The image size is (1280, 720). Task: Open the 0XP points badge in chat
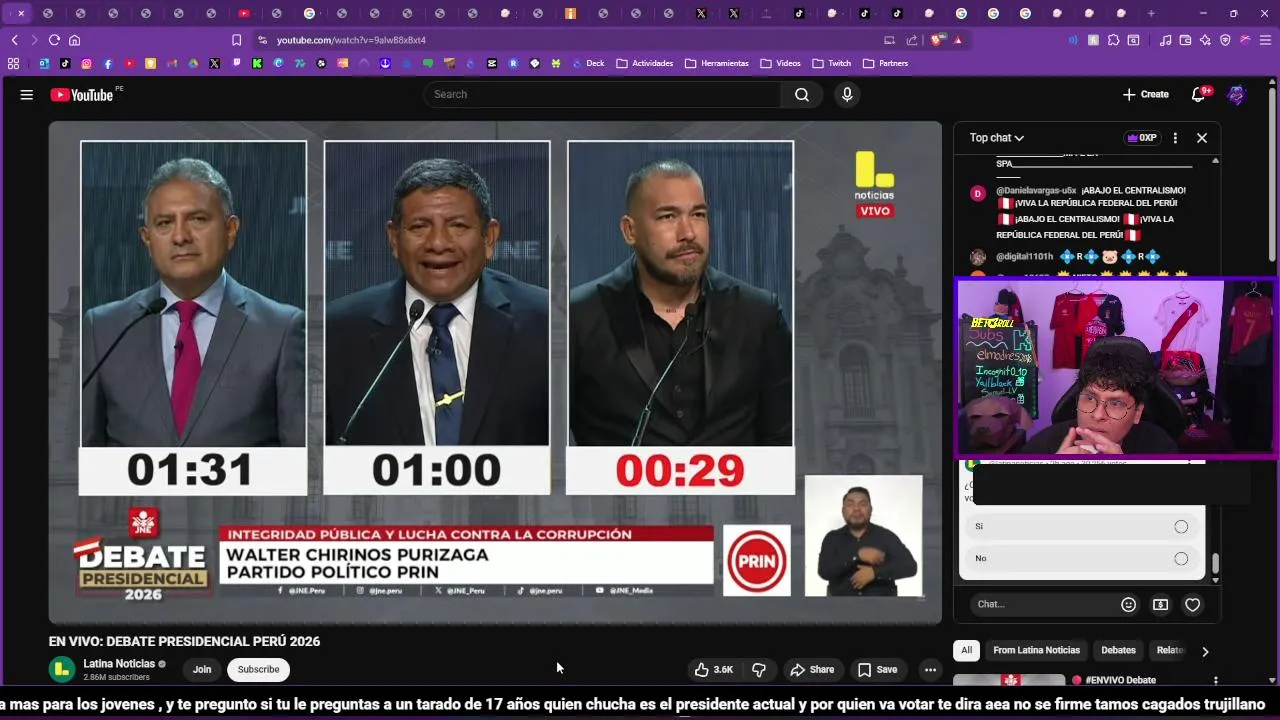pyautogui.click(x=1141, y=138)
